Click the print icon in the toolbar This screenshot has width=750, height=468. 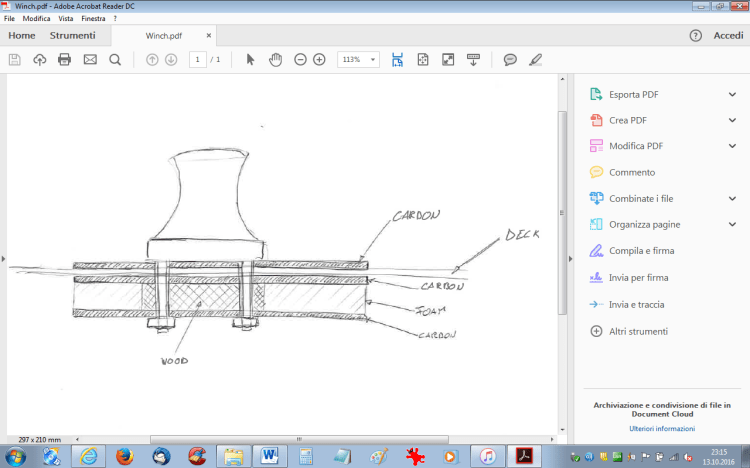[65, 60]
